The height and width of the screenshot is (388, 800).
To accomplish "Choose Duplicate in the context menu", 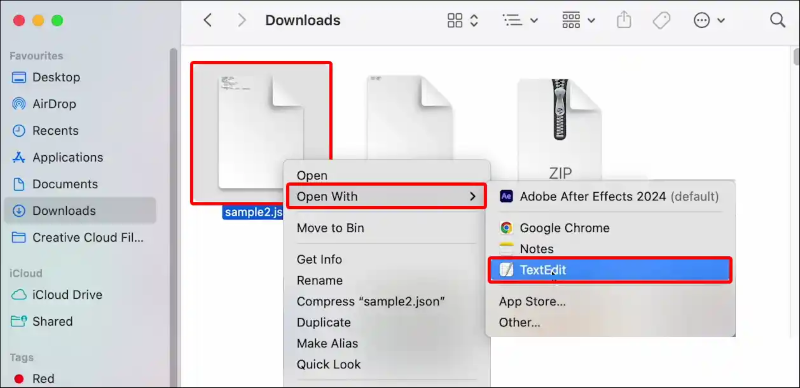I will point(387,323).
